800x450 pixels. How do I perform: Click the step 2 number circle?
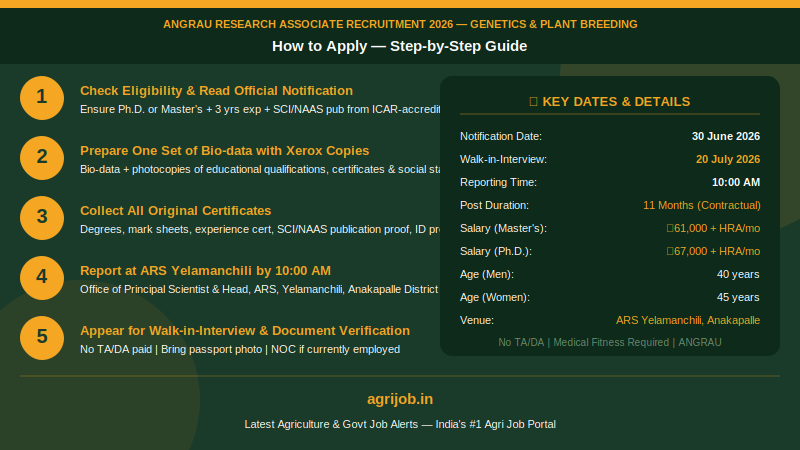pos(42,158)
